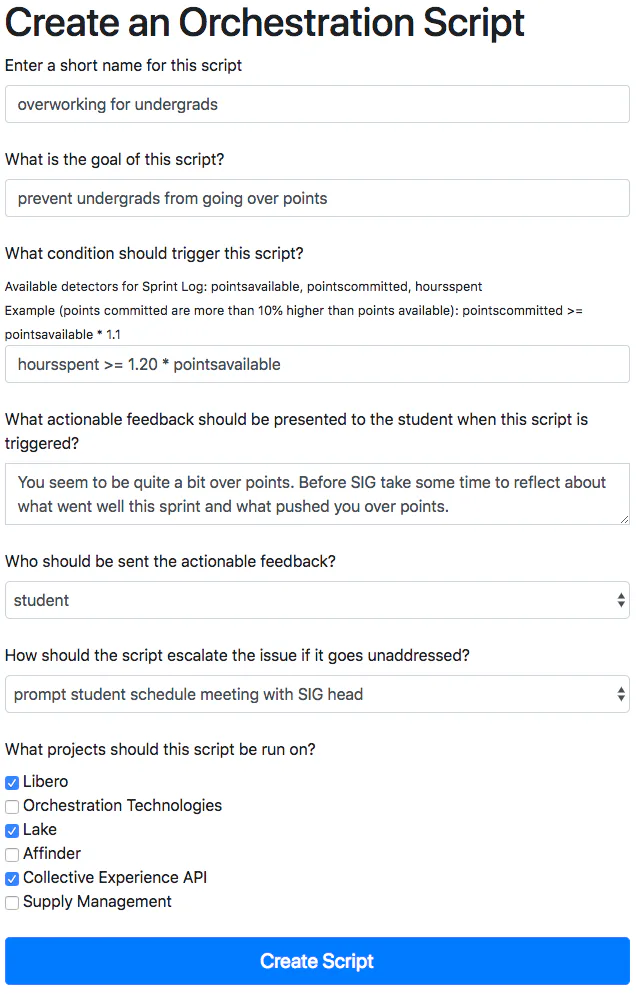Uncheck the Lake project checkbox
Screen dimensions: 636x994
(12, 830)
